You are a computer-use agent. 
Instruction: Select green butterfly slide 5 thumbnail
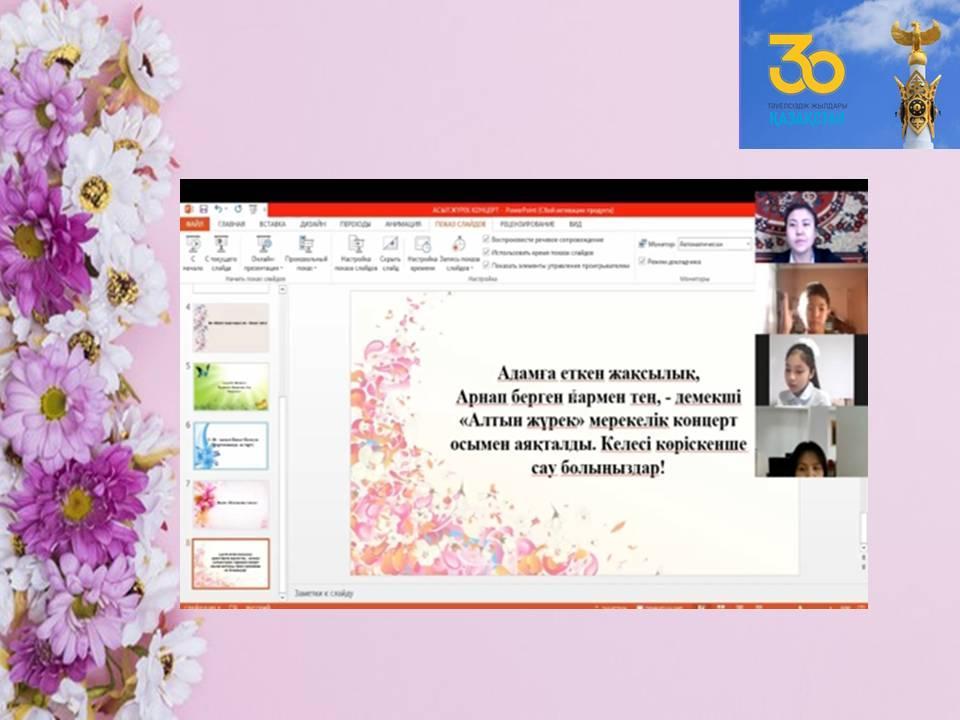click(231, 387)
